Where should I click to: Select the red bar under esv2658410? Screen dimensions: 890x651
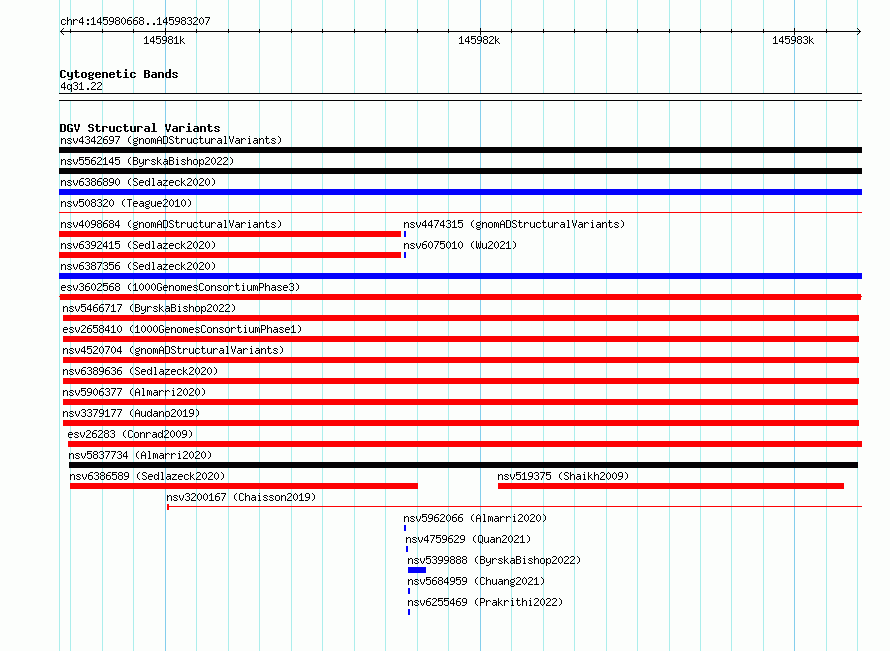pyautogui.click(x=461, y=339)
